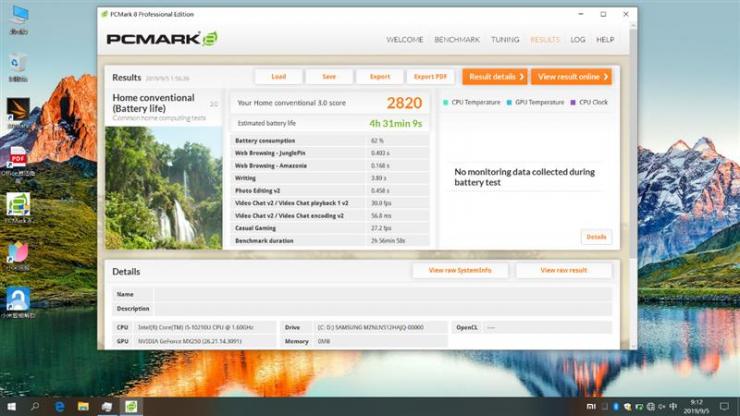Click the waterfall benchmark thumbnail
The height and width of the screenshot is (416, 740).
click(x=163, y=188)
